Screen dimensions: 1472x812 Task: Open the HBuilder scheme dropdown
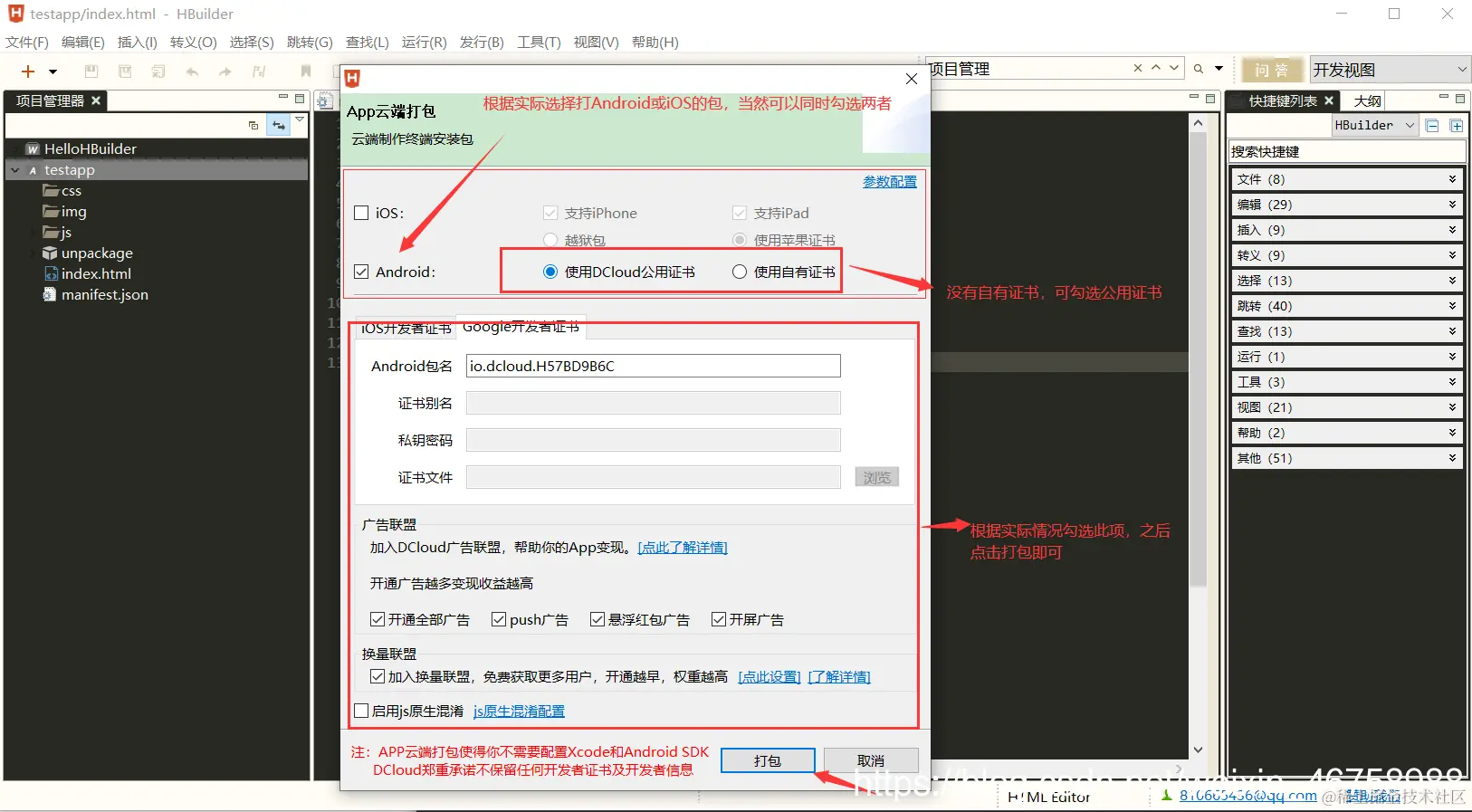click(x=1374, y=126)
